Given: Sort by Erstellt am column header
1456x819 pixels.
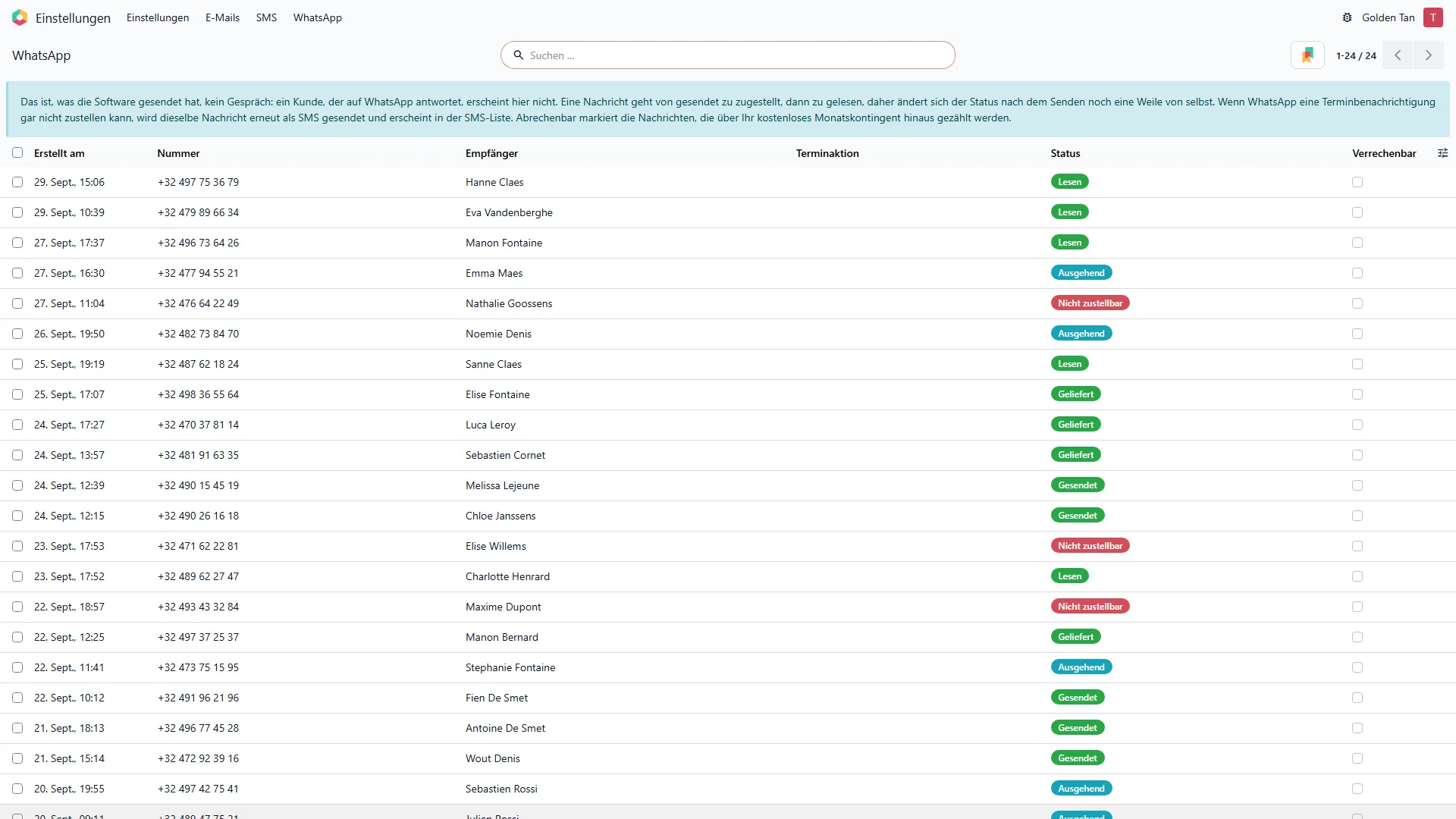Looking at the screenshot, I should (59, 153).
